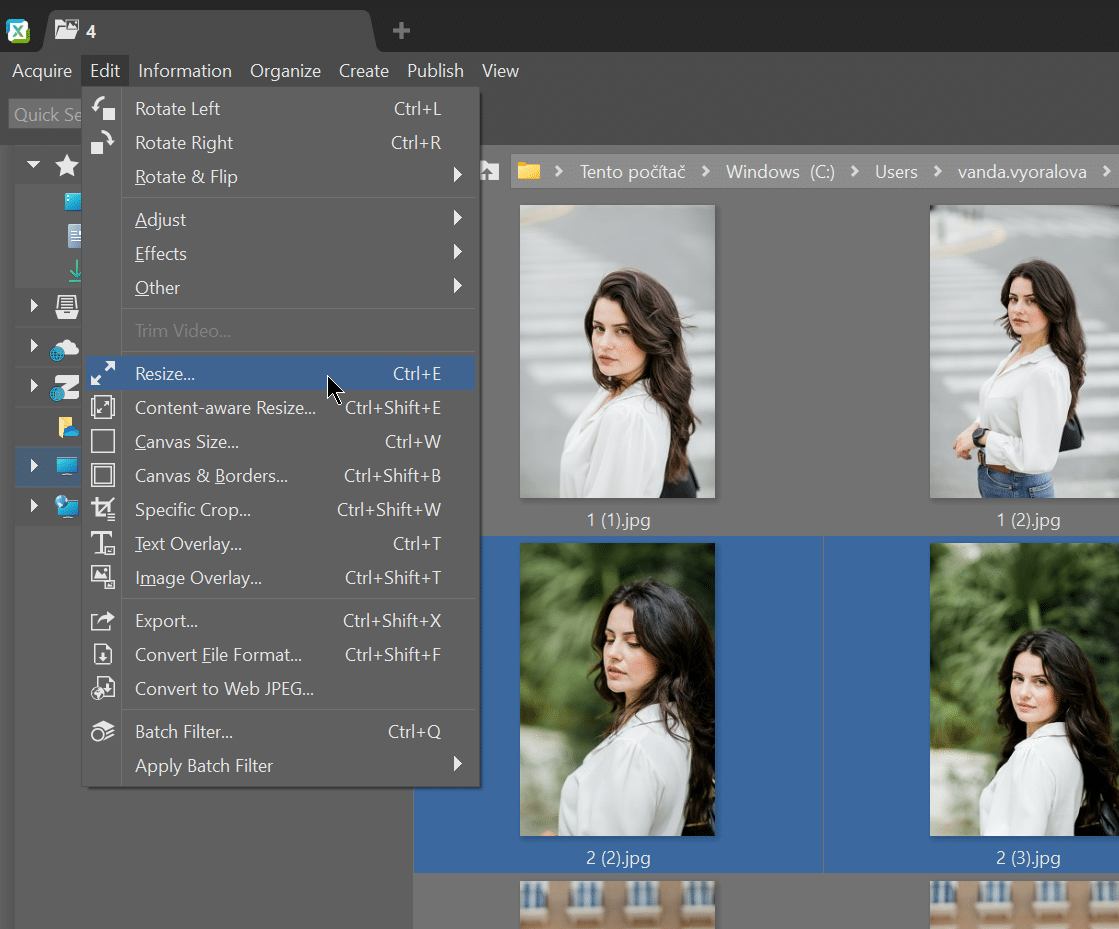Screen dimensions: 1119x929
Task: Click the Specific Crop icon
Action: (x=103, y=510)
